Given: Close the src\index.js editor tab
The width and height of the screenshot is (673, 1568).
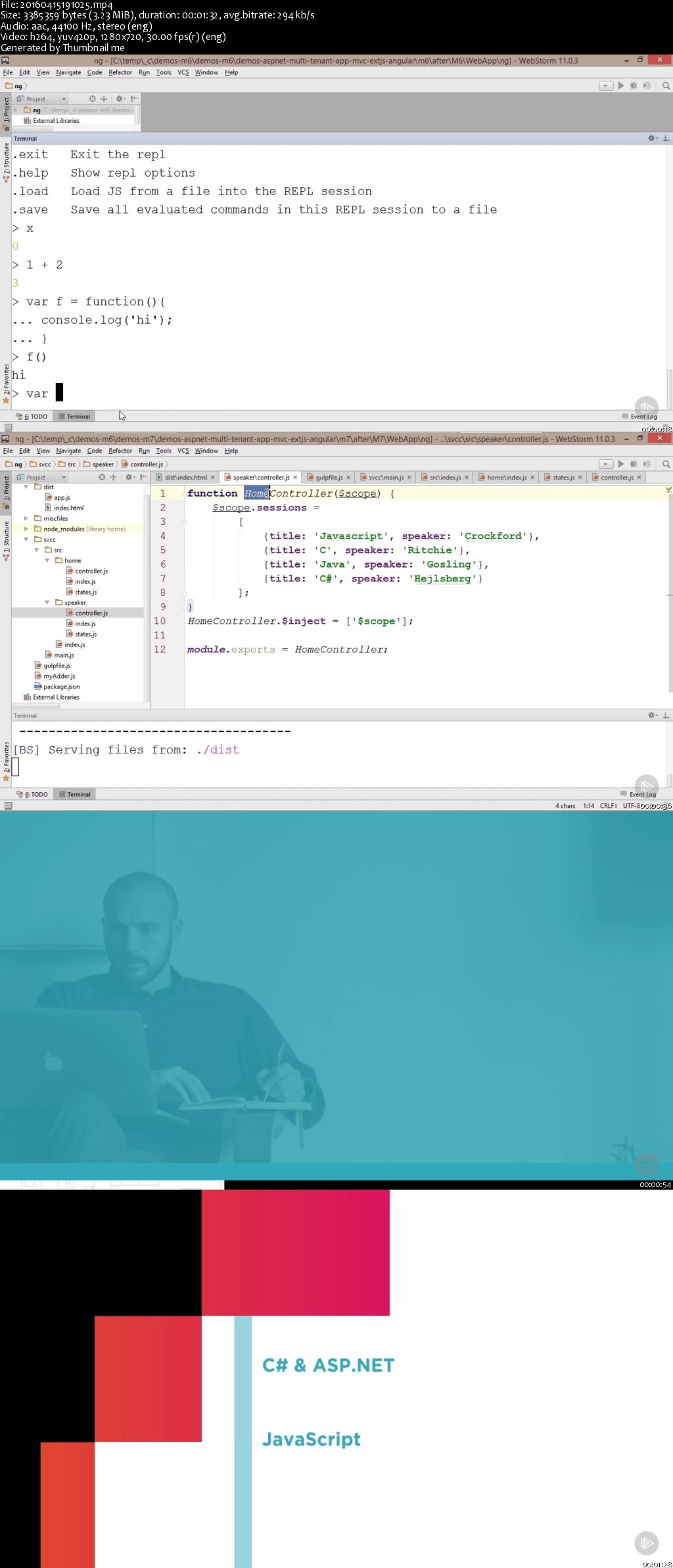Looking at the screenshot, I should [x=467, y=478].
